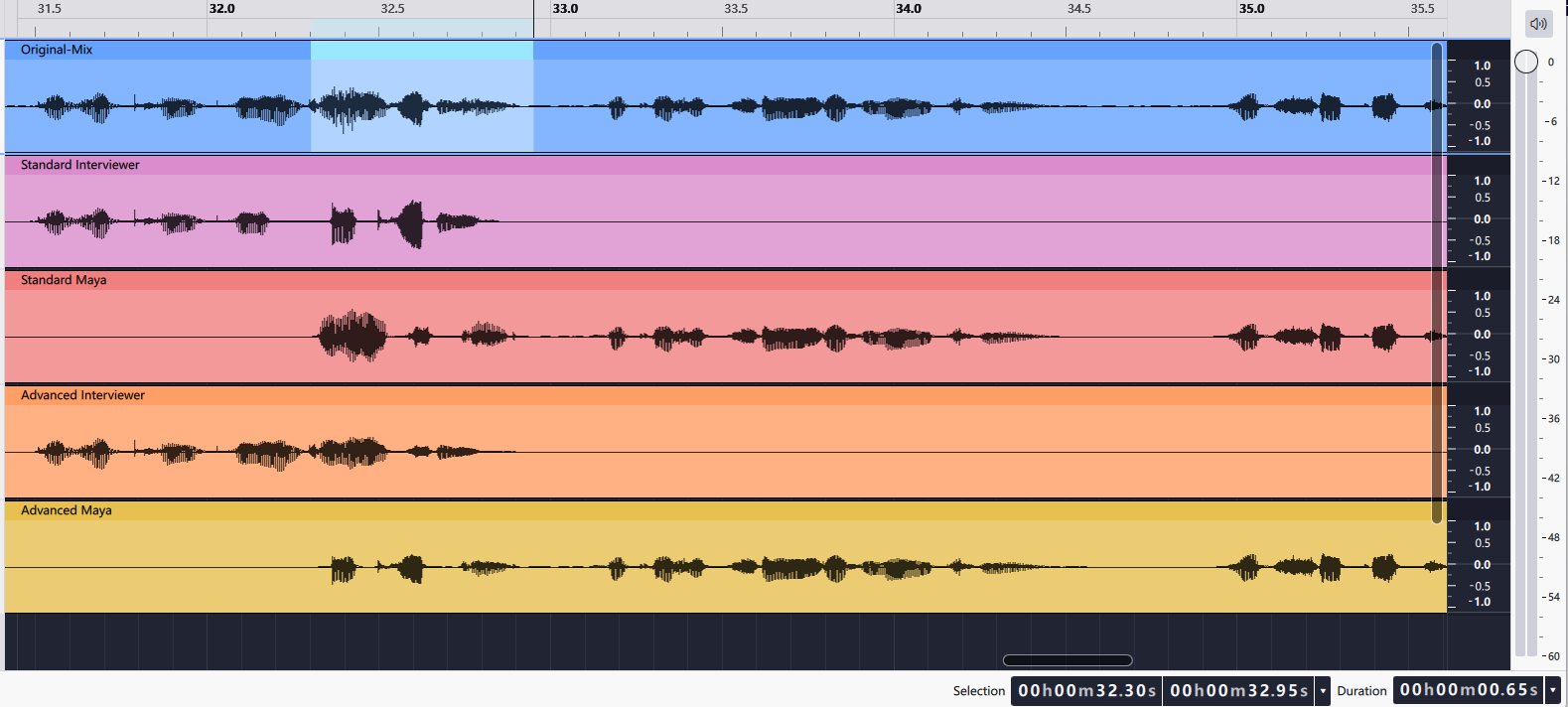Image resolution: width=1568 pixels, height=707 pixels.
Task: Click the horizontal scrollbar thumb
Action: coord(1068,660)
